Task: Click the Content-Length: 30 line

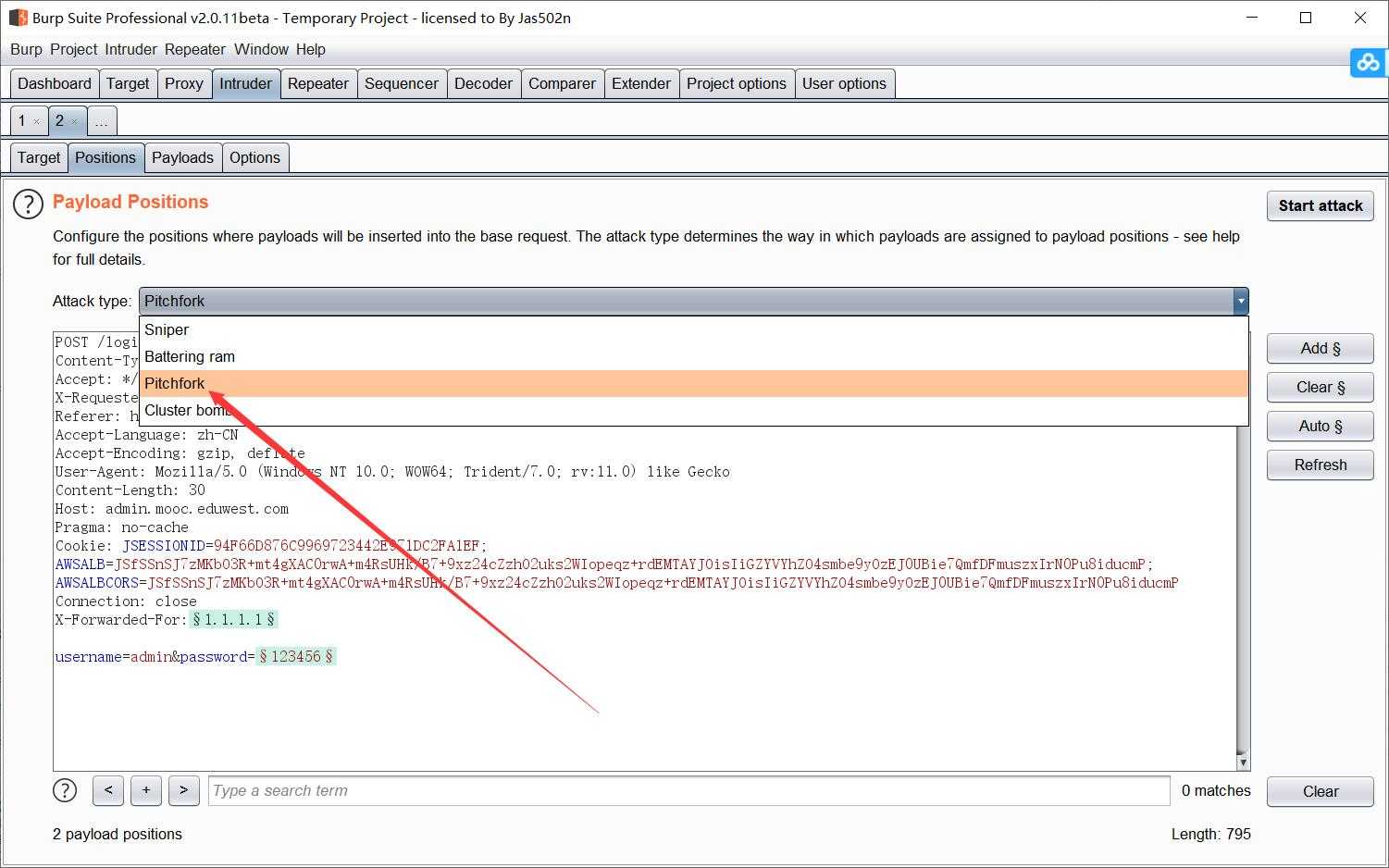Action: [130, 490]
